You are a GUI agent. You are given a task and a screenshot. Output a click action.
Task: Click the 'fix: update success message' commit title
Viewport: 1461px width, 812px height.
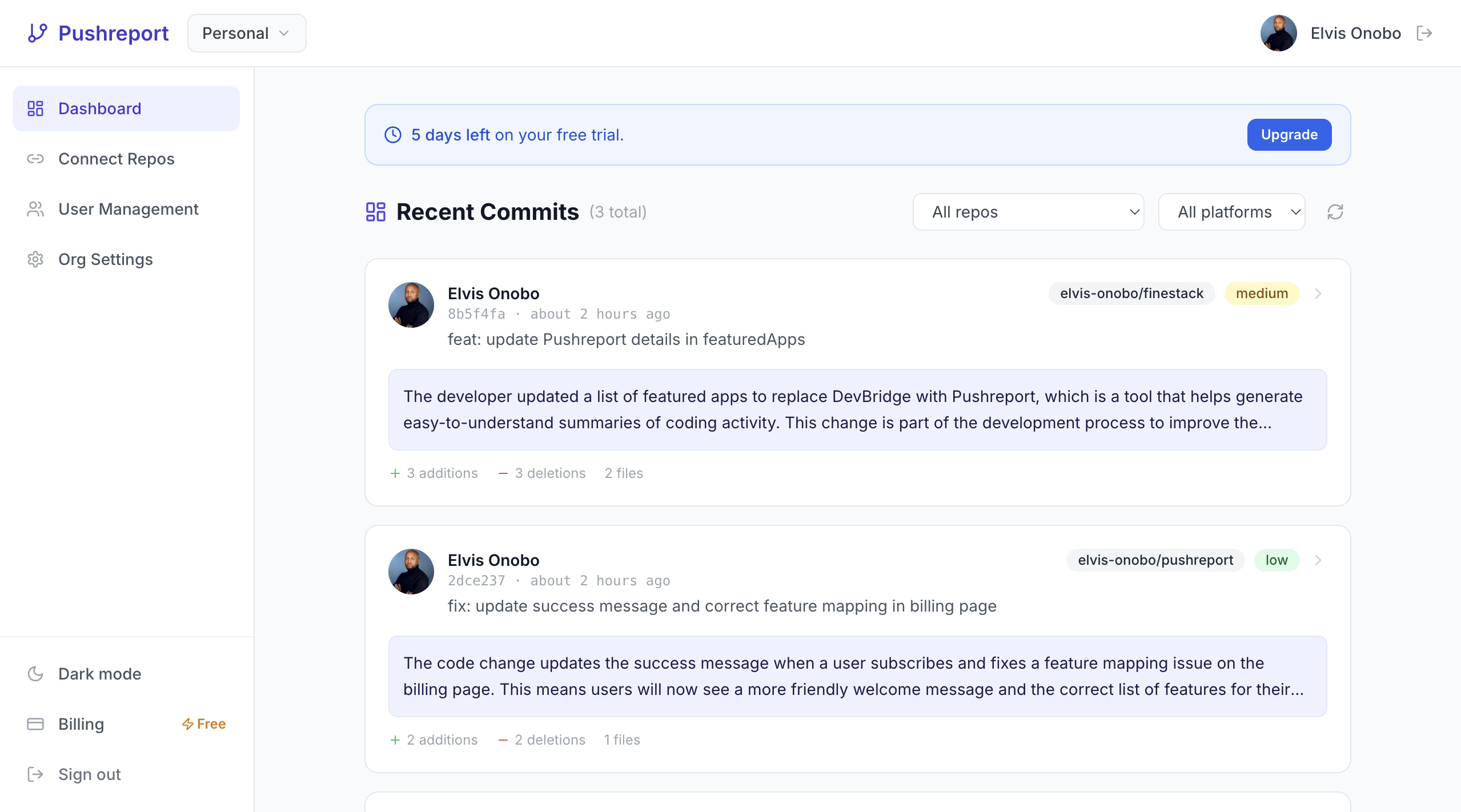(722, 606)
